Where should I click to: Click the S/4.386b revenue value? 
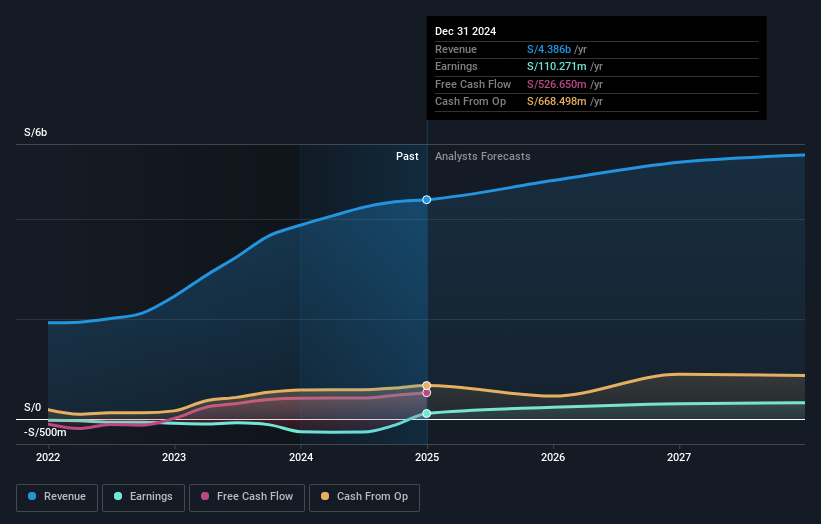[549, 49]
